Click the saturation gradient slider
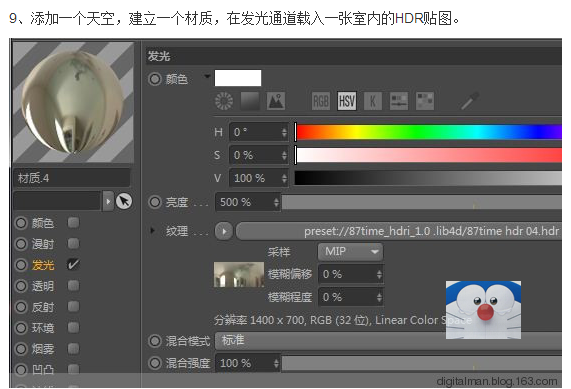571x389 pixels. [x=428, y=155]
